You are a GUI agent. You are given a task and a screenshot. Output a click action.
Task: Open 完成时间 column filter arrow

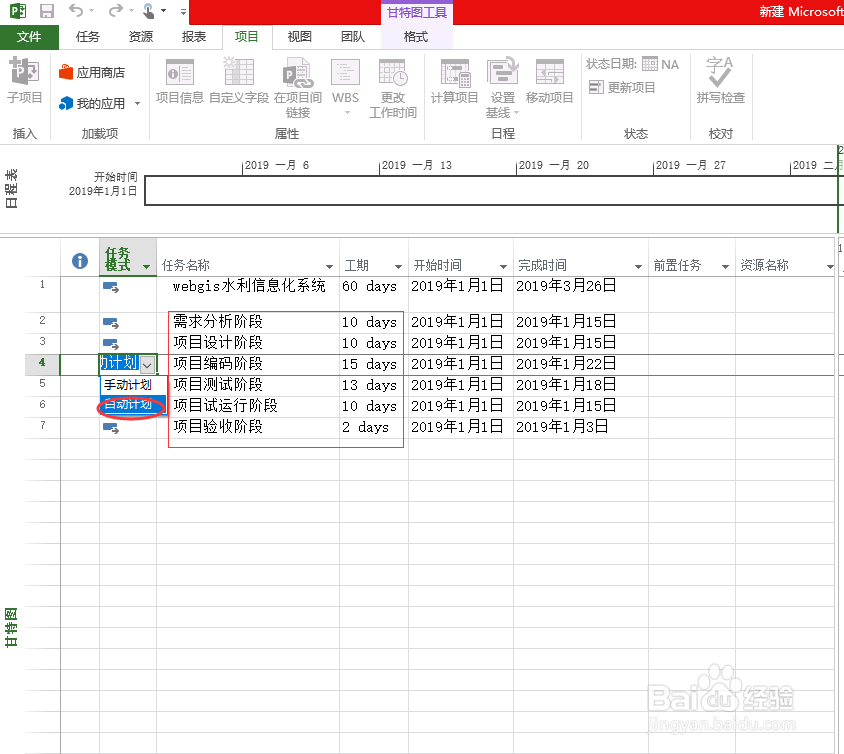click(638, 267)
